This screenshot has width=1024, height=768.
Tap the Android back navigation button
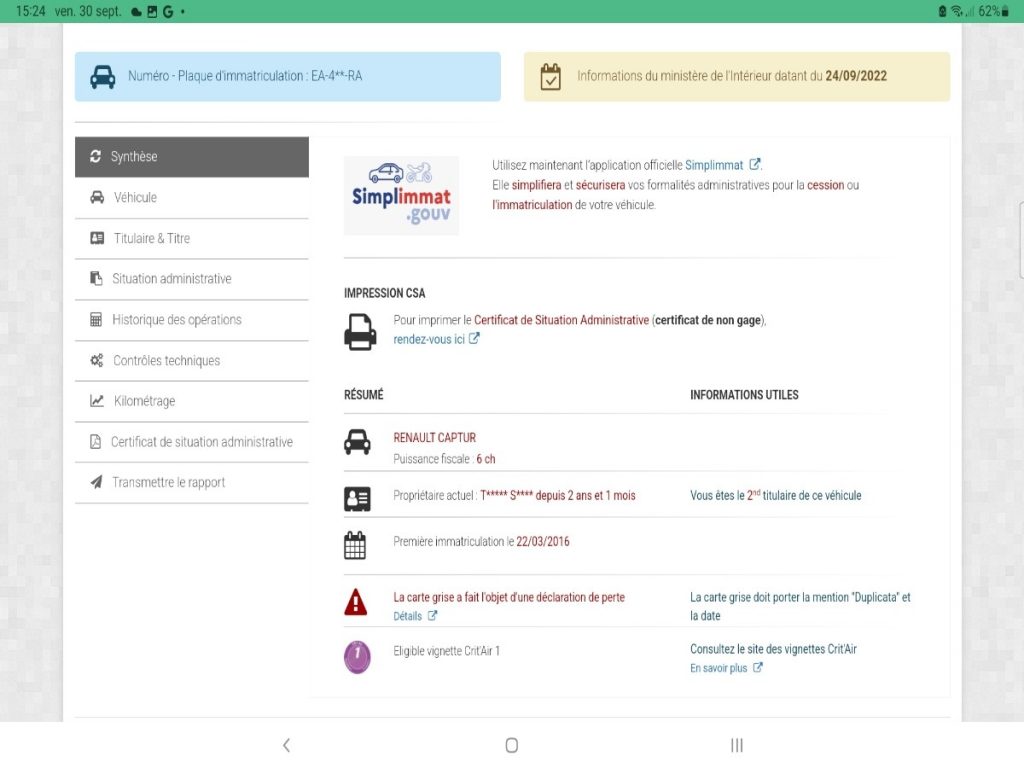(286, 745)
